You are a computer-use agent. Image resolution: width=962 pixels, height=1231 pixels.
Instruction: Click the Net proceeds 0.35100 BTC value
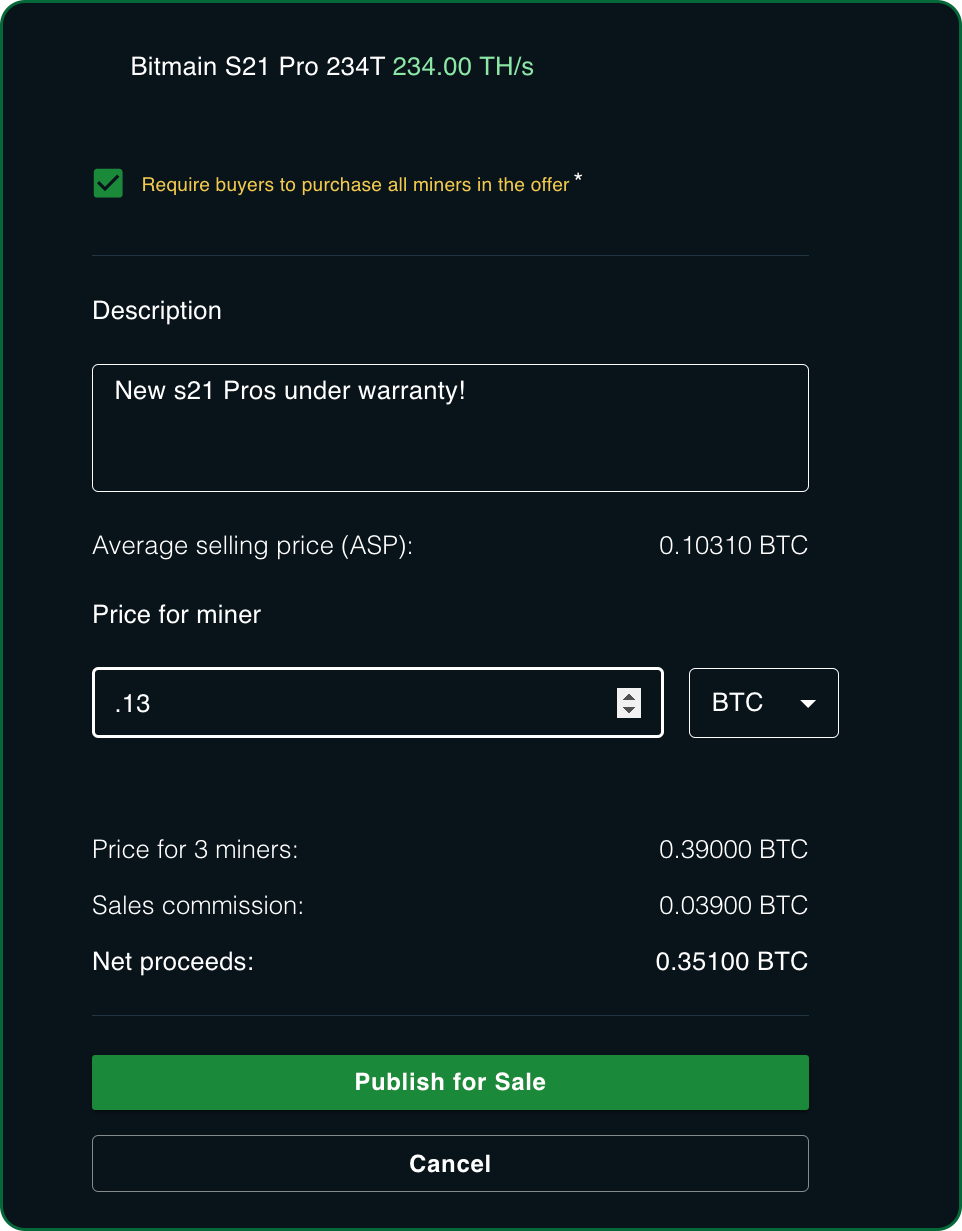(x=731, y=961)
